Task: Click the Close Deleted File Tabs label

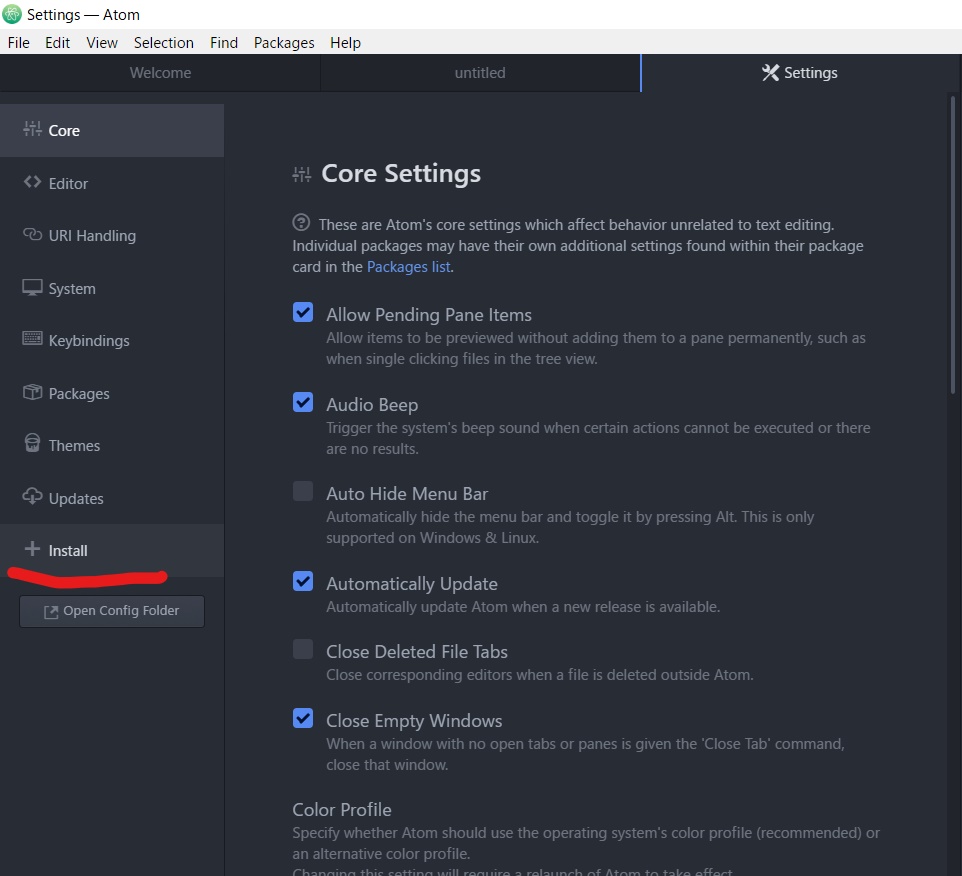Action: [x=417, y=651]
